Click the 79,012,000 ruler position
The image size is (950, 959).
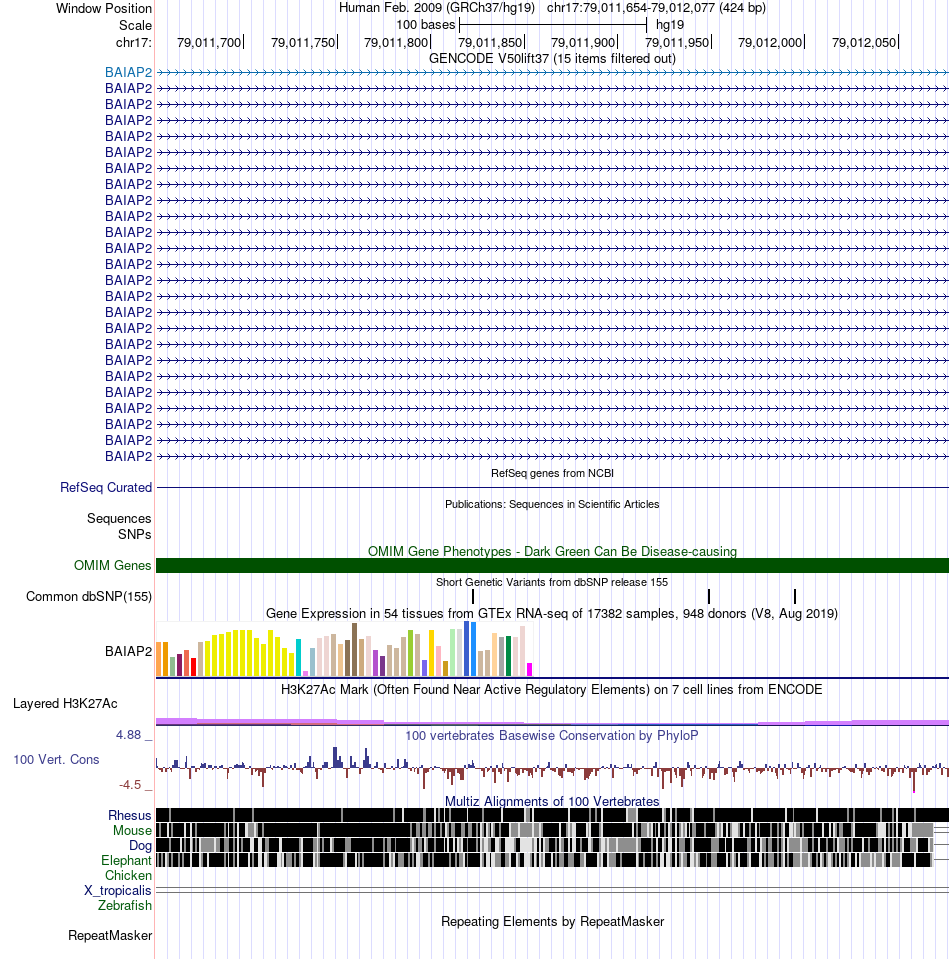pos(770,42)
